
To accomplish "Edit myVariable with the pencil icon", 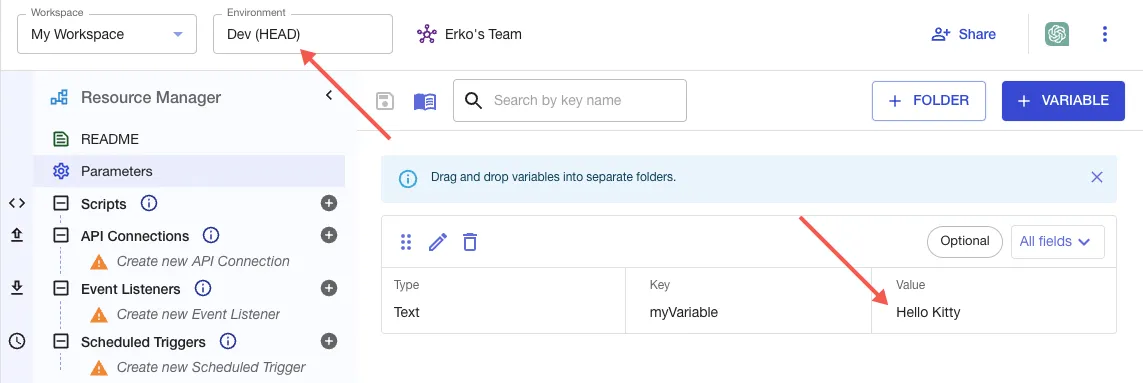I will click(437, 242).
